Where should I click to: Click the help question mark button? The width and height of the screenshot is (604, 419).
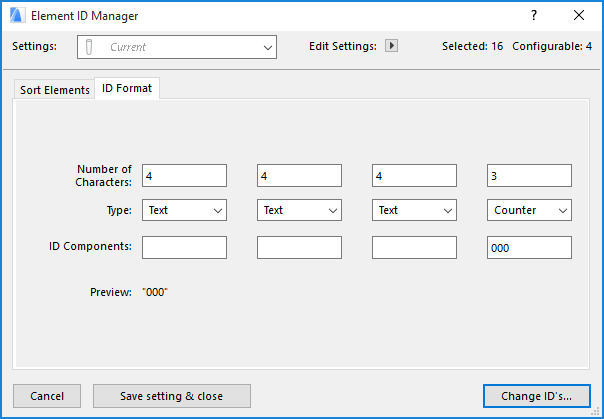pyautogui.click(x=534, y=16)
